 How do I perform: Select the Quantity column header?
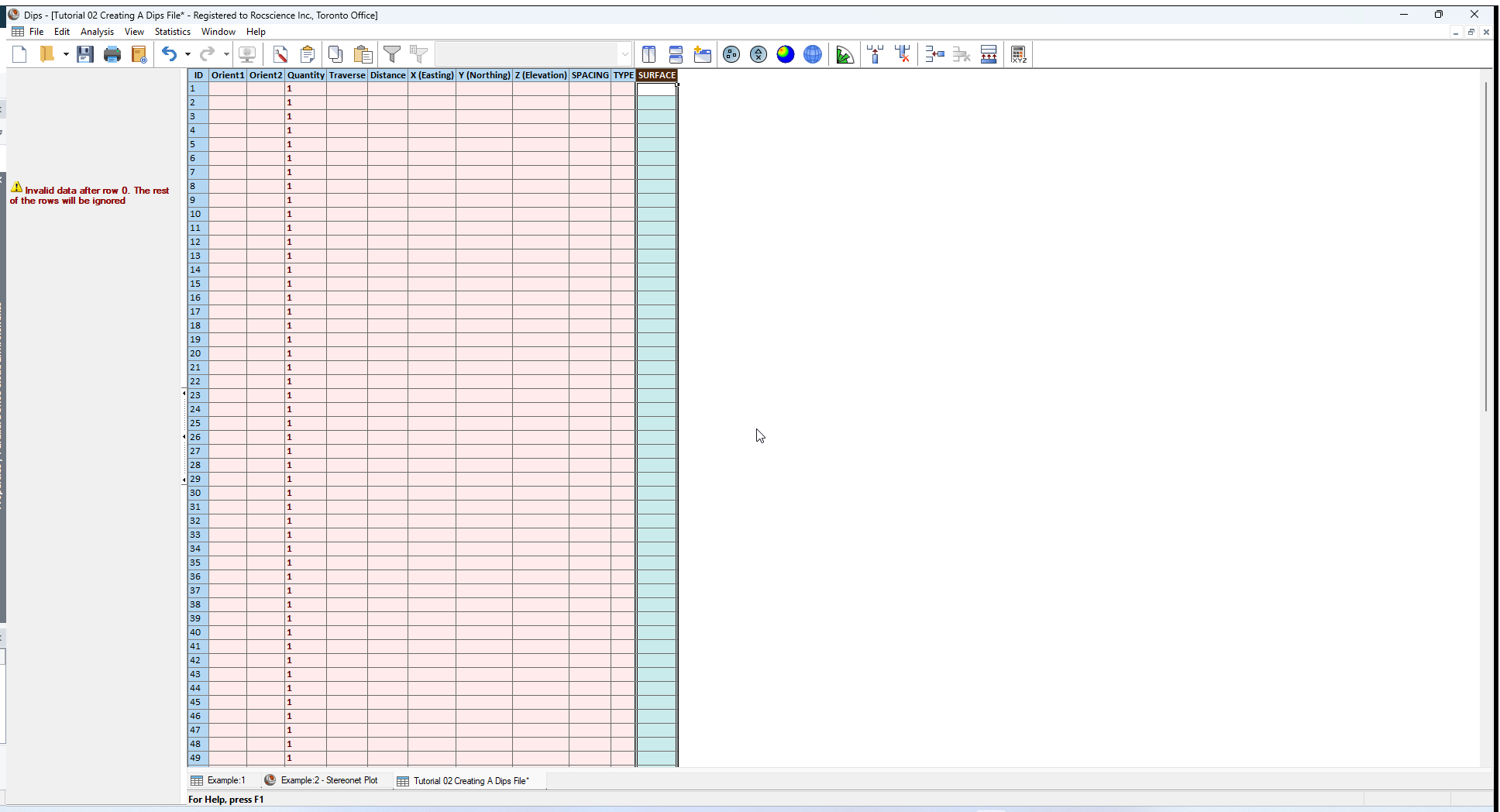(306, 75)
